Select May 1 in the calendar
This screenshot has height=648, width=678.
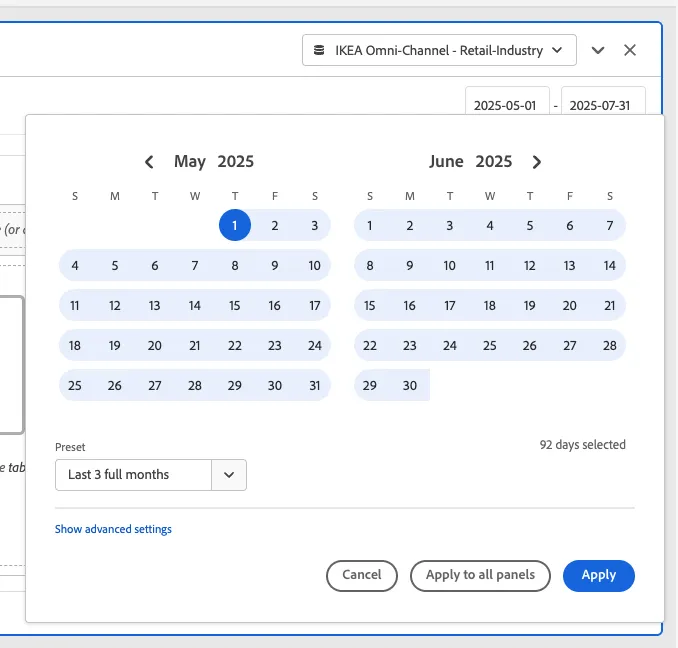click(x=235, y=225)
